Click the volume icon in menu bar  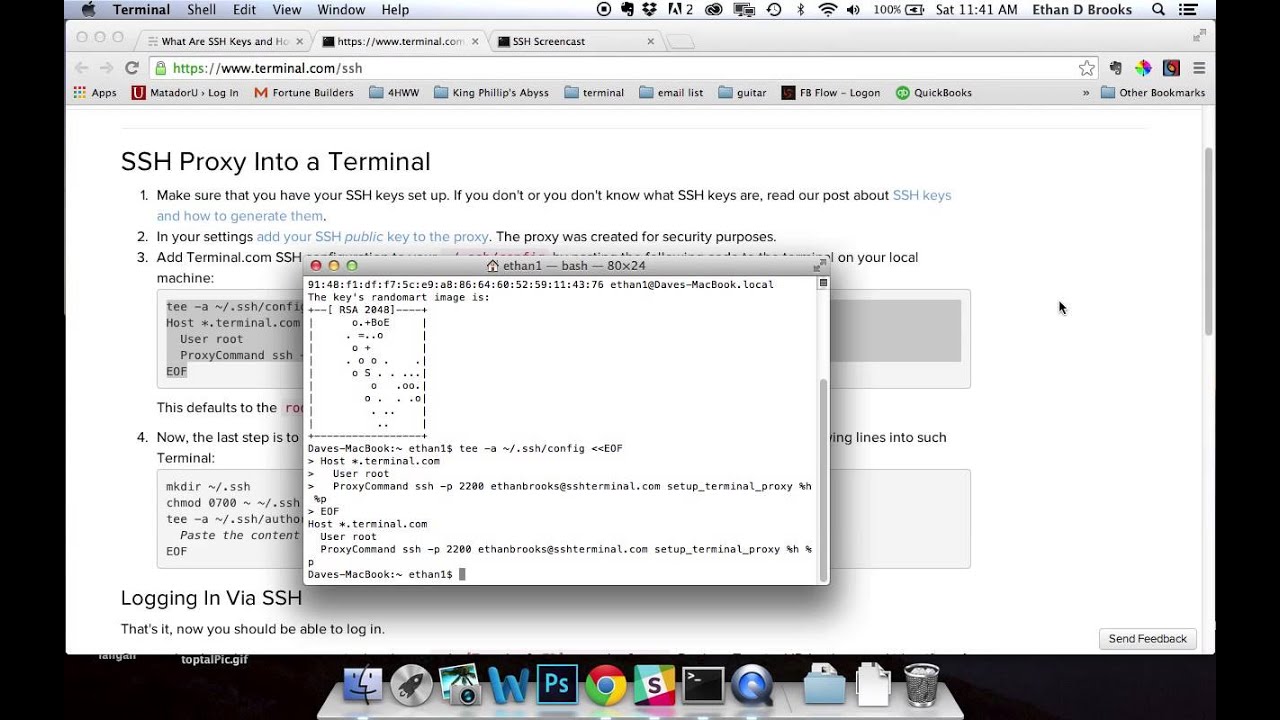[x=855, y=10]
